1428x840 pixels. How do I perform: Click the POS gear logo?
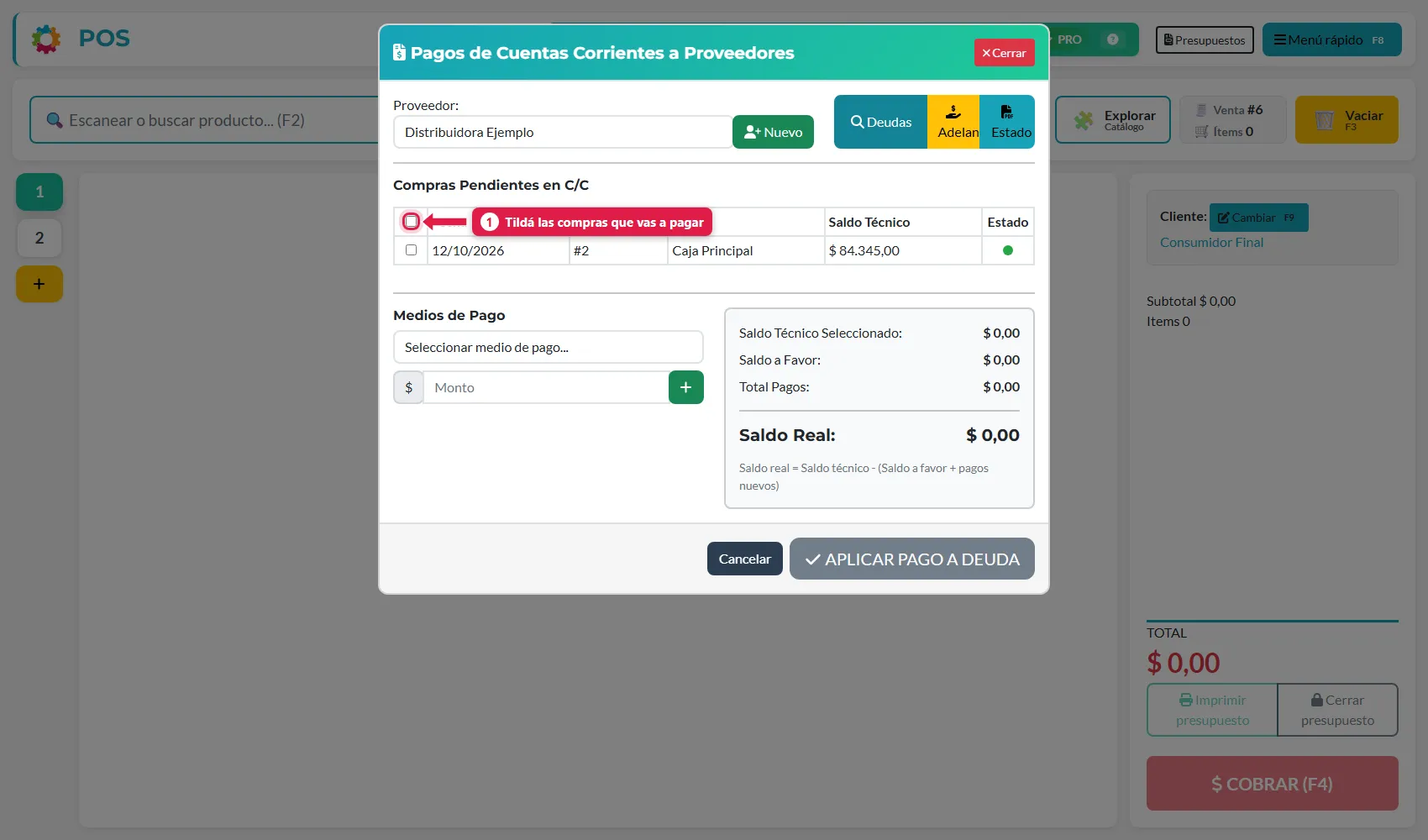click(46, 39)
